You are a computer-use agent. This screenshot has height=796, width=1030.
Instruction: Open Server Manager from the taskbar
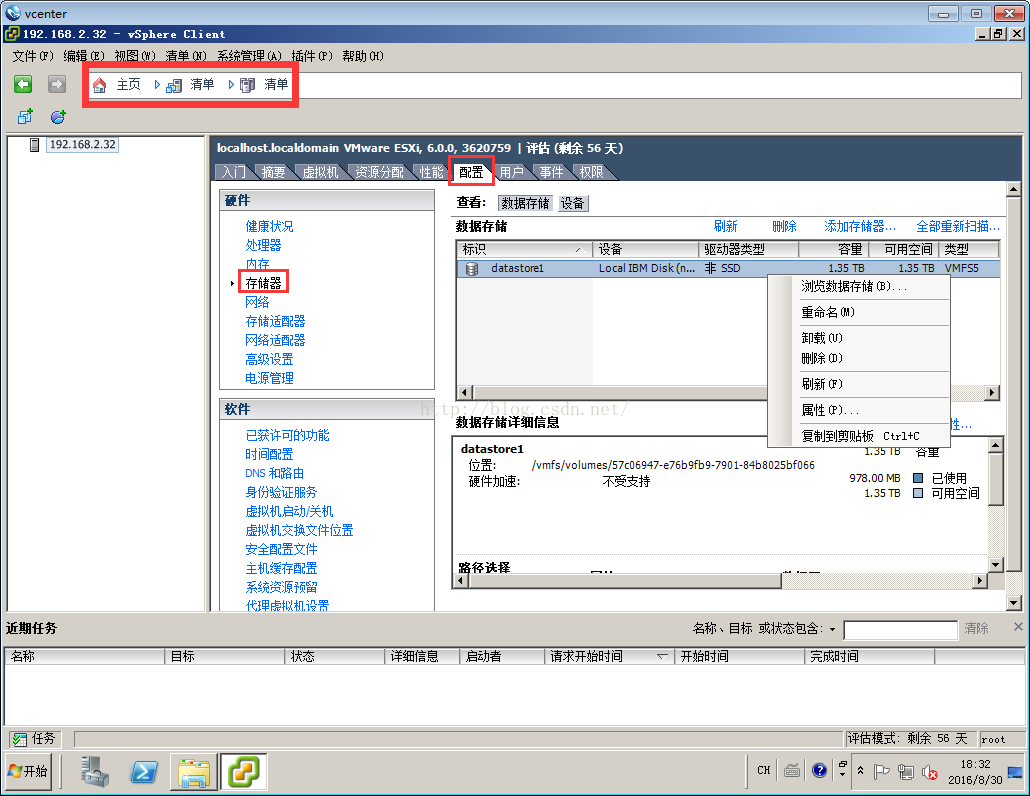[x=95, y=771]
